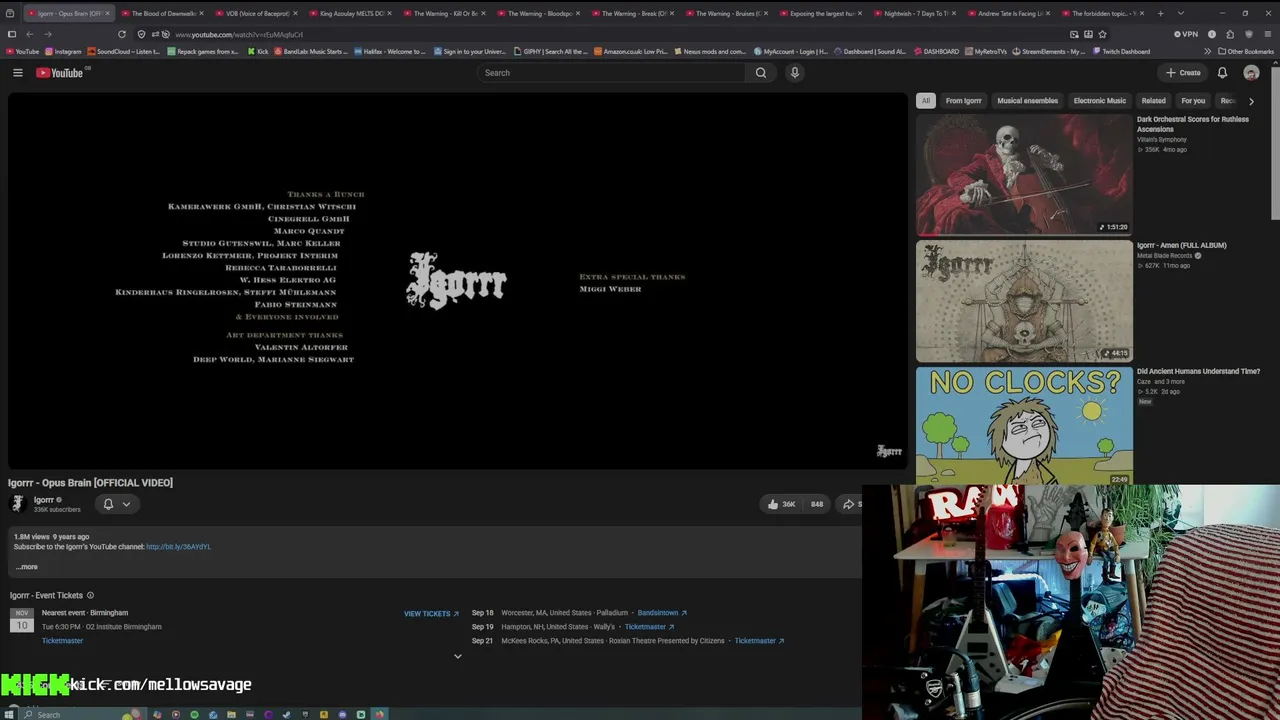The width and height of the screenshot is (1280, 720).
Task: Click the browser address bar URL
Action: pos(239,34)
